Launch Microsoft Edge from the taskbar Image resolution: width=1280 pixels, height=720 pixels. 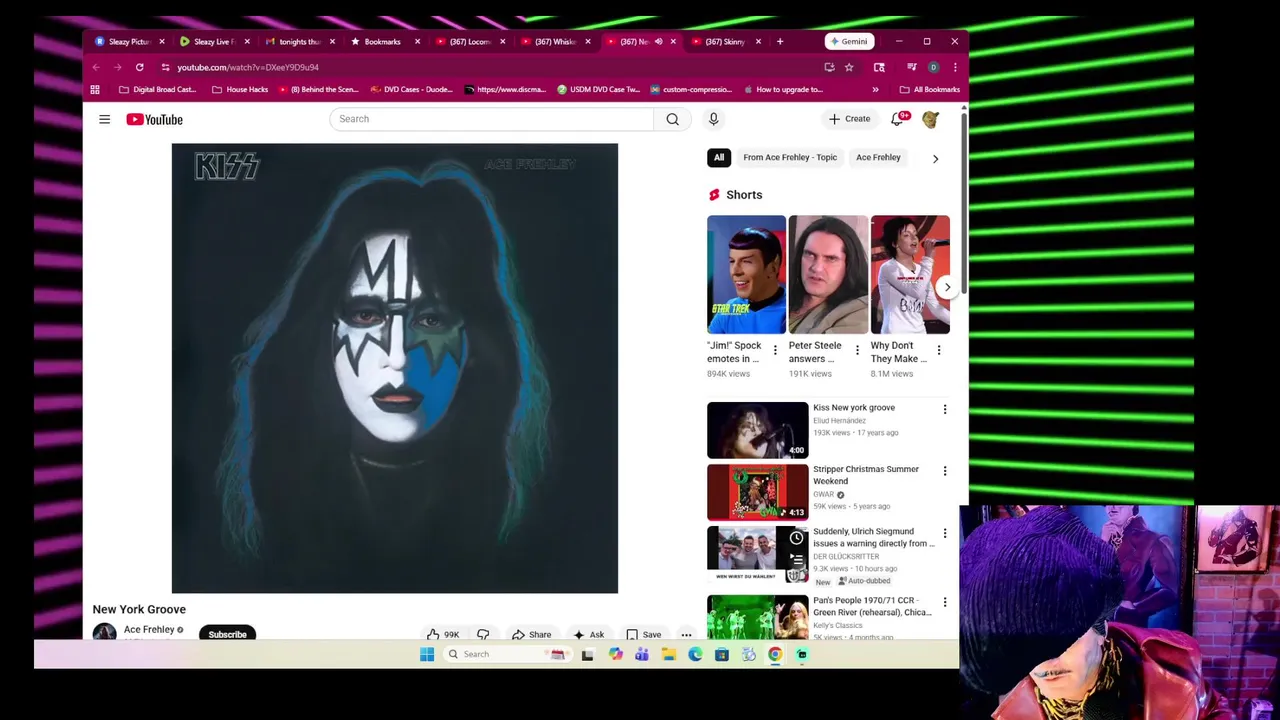click(695, 654)
